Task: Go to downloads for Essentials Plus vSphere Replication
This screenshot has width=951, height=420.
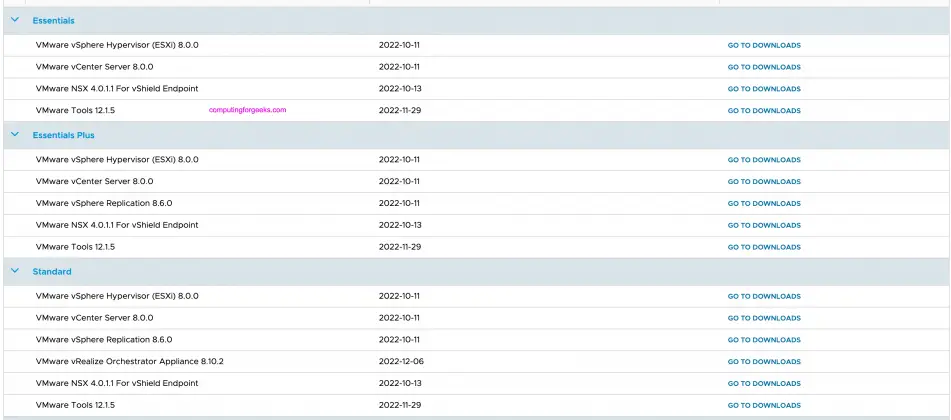Action: pyautogui.click(x=763, y=204)
